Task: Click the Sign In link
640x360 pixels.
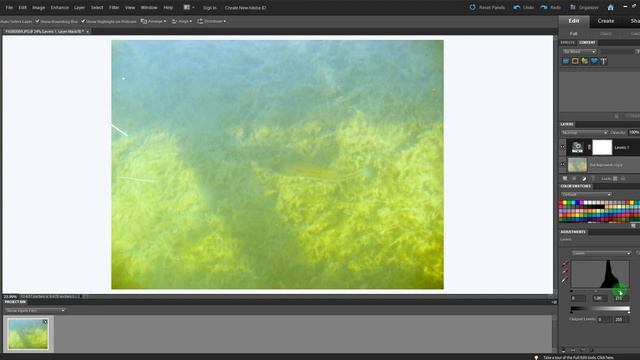Action: (x=210, y=8)
